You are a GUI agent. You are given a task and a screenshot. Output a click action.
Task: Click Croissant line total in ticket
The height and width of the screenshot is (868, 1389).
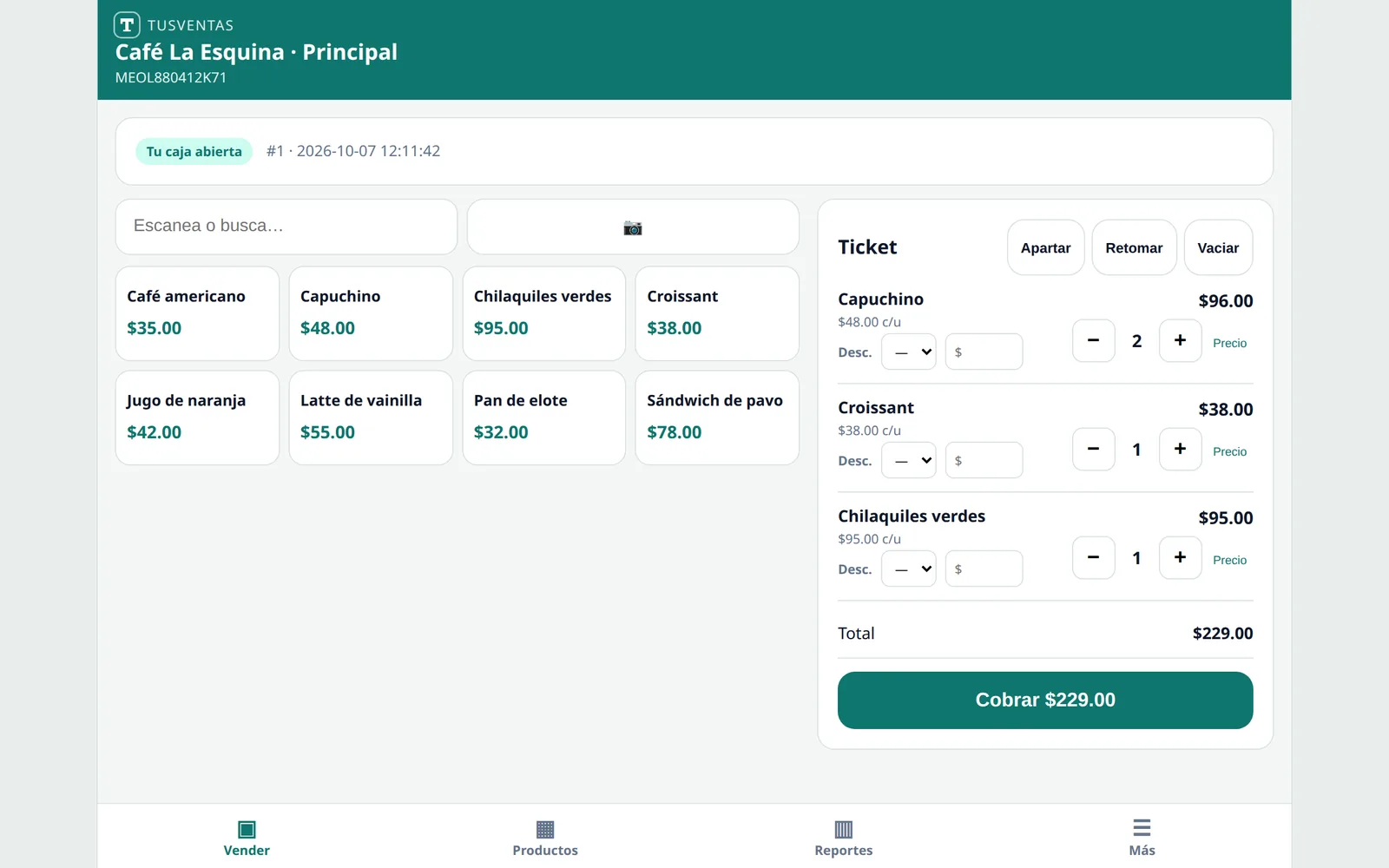[x=1226, y=410]
